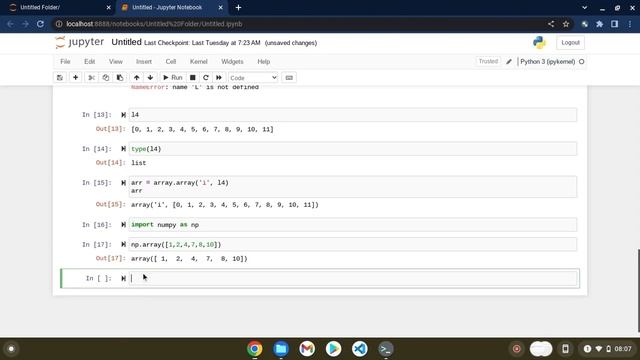Interrupt the kernel with the stop icon
The image size is (640, 360).
[x=193, y=78]
